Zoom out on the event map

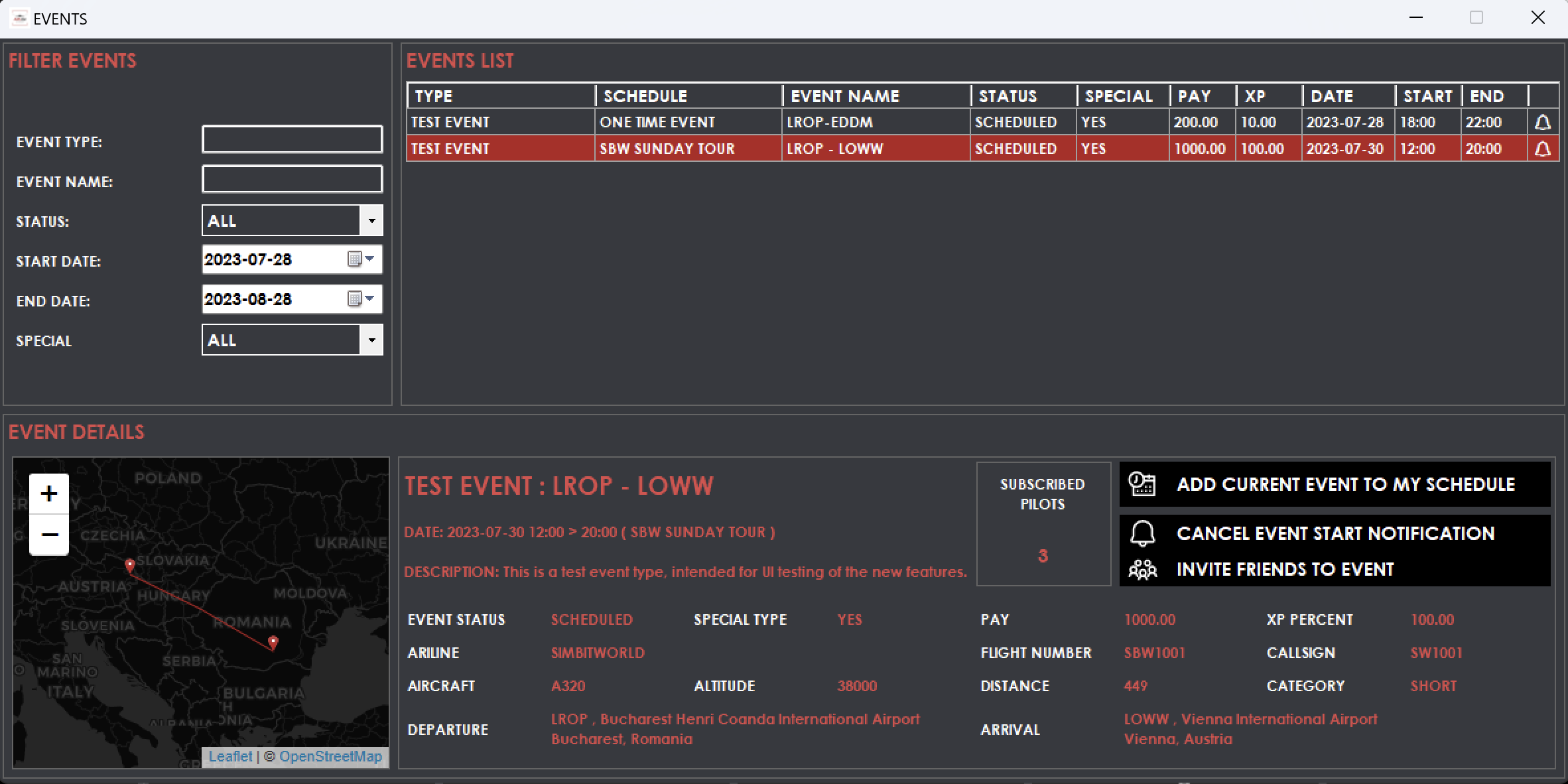pos(49,535)
